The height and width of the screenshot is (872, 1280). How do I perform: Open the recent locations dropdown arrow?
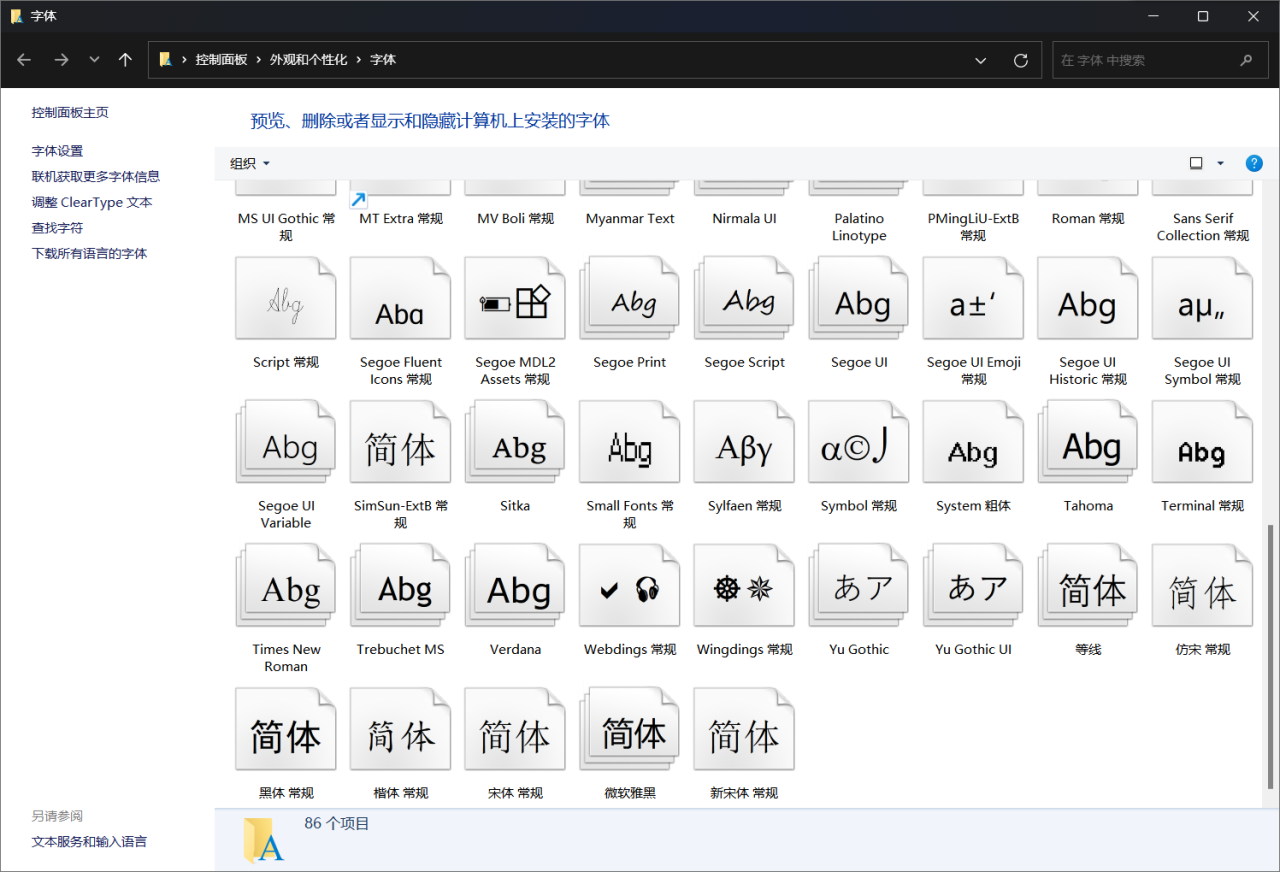[x=94, y=60]
